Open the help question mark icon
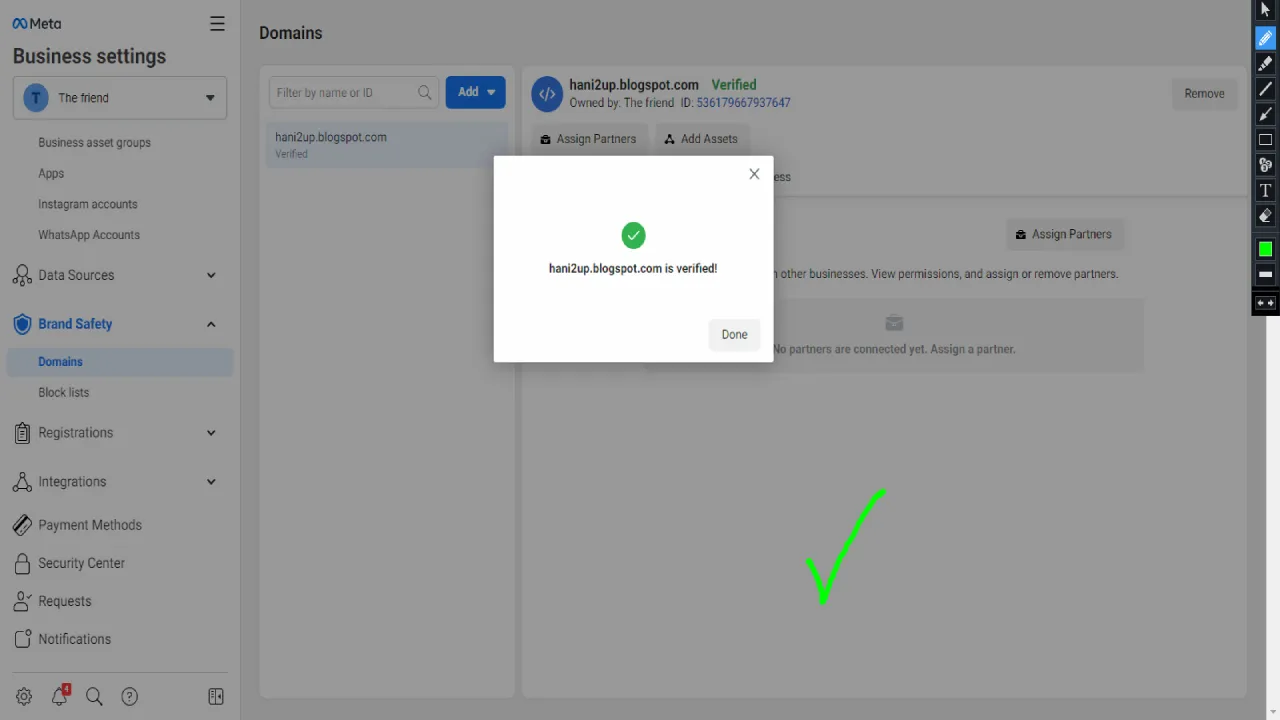This screenshot has width=1280, height=720. tap(129, 697)
